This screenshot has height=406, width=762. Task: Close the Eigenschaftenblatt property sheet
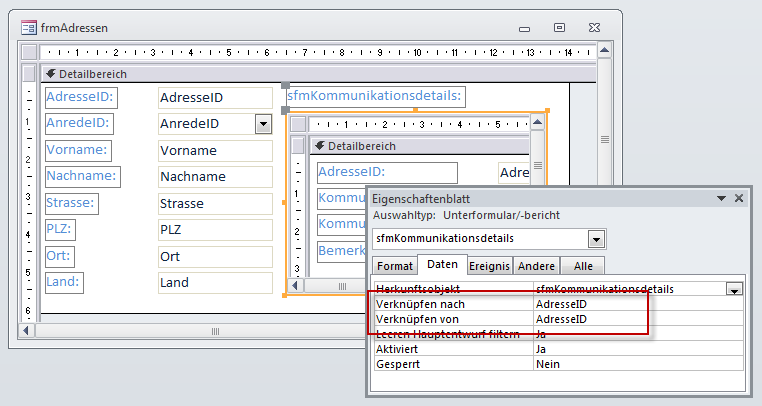point(739,199)
